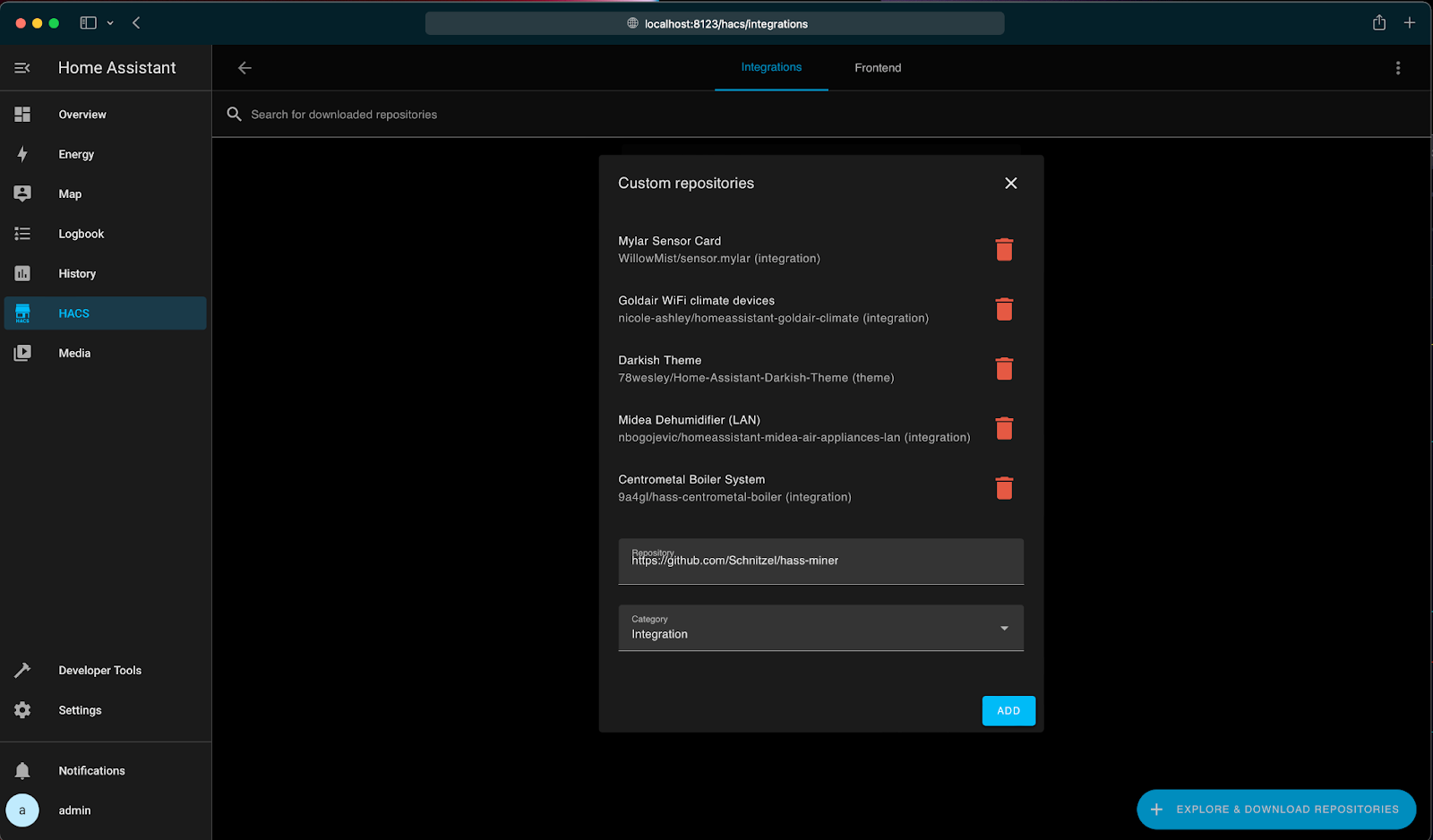Open the Overview dashboard icon

point(22,115)
